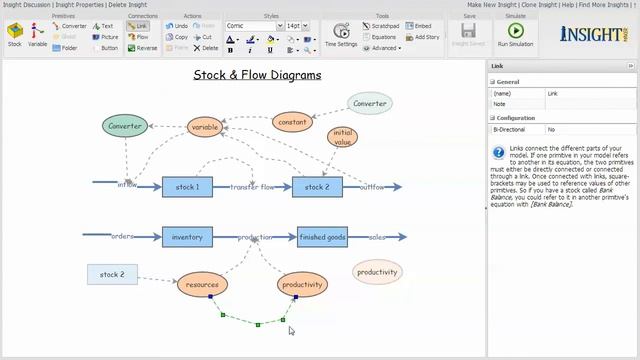
Task: Collapse the Link properties side panel
Action: tap(631, 66)
